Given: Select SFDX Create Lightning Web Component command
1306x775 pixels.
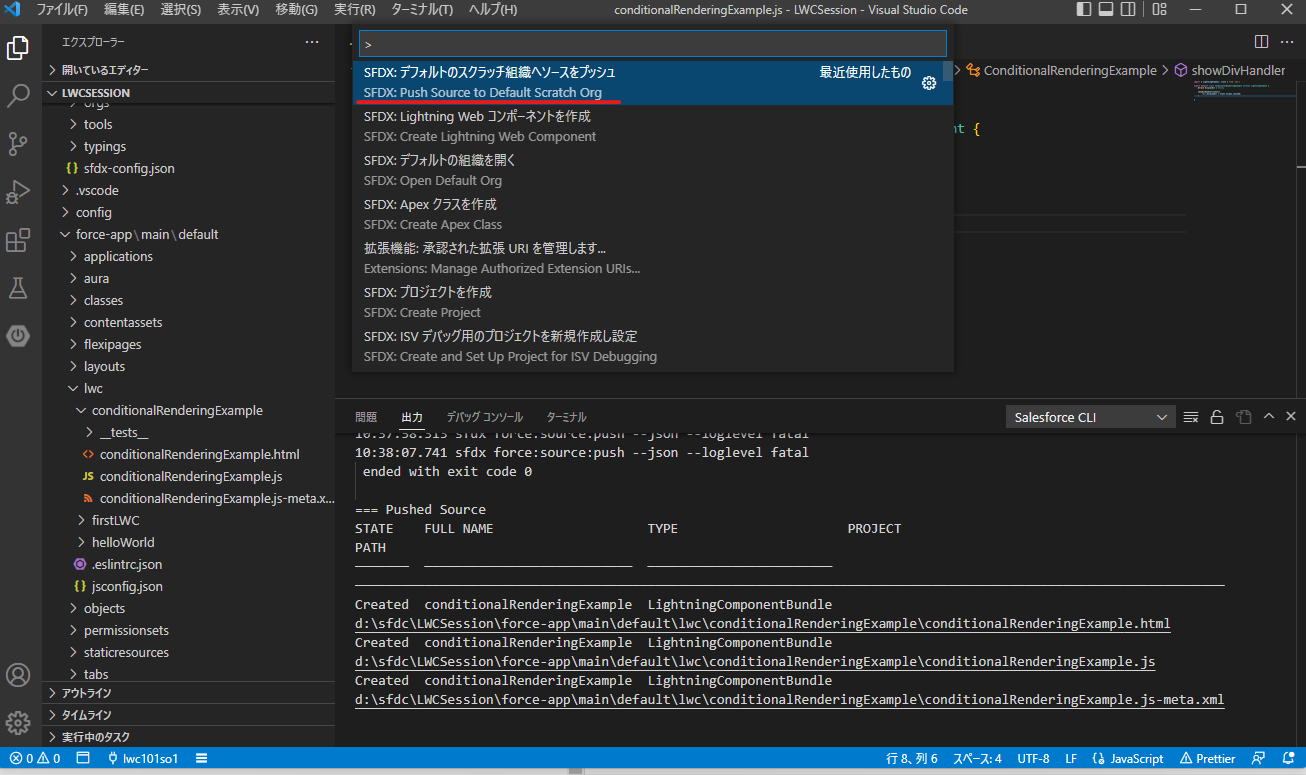Looking at the screenshot, I should [x=653, y=127].
